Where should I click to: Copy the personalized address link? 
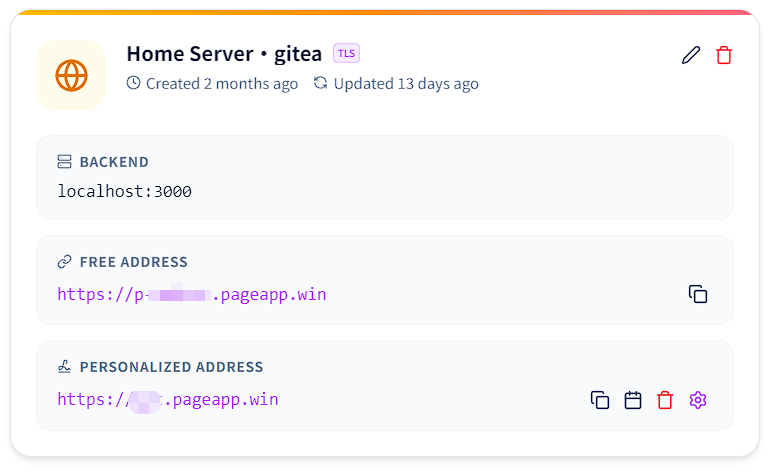[600, 400]
